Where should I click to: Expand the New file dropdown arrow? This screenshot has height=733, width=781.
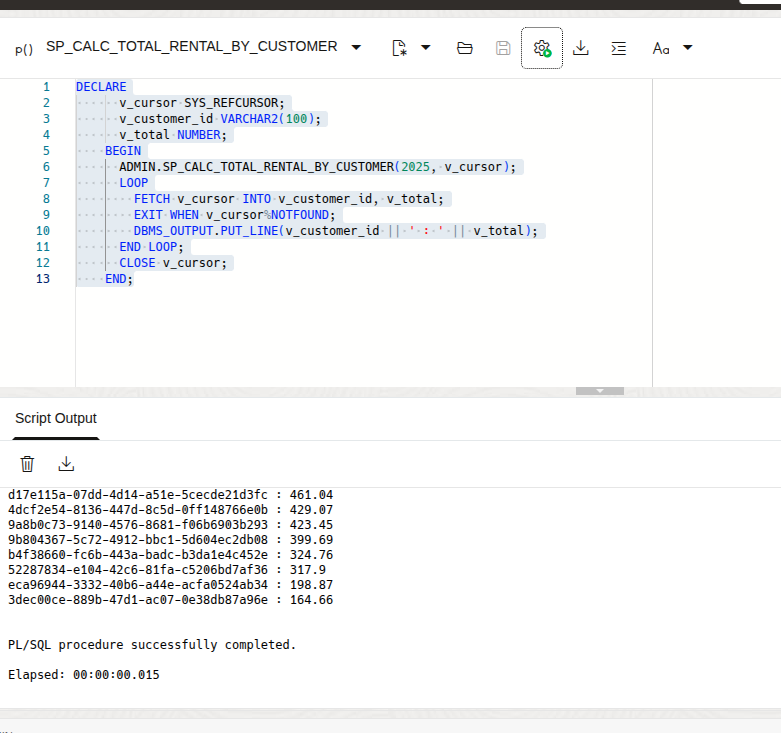pos(426,48)
